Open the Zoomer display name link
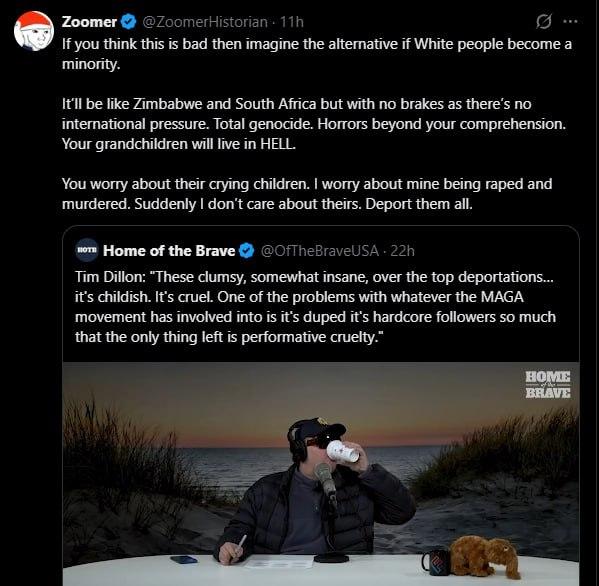The height and width of the screenshot is (586, 599). pyautogui.click(x=89, y=22)
